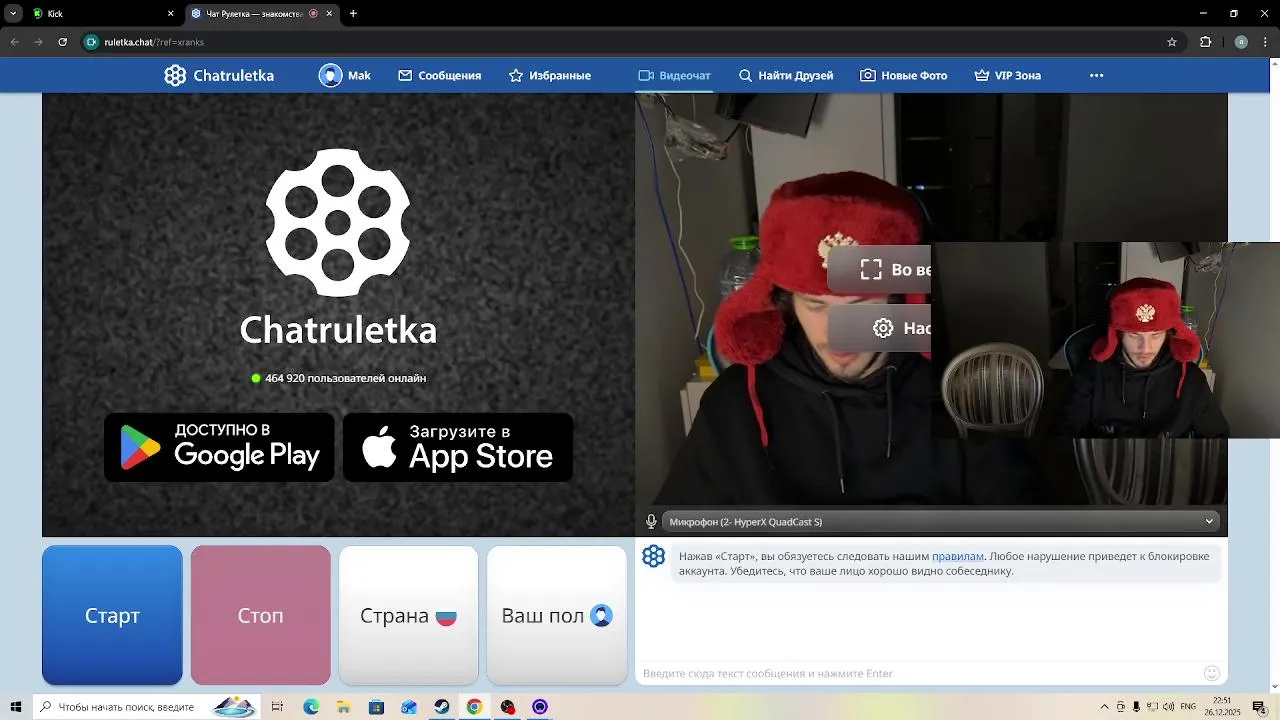Go back in browser history

15,42
